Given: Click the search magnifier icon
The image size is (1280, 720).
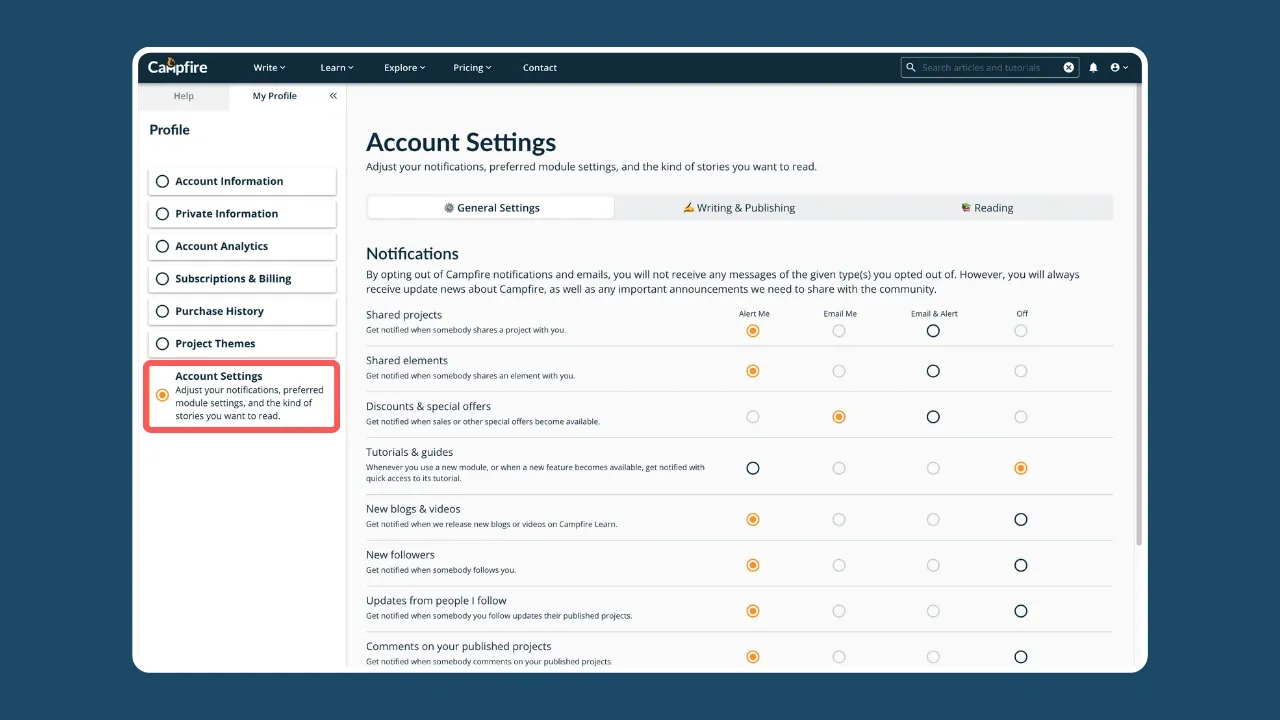Looking at the screenshot, I should [911, 67].
